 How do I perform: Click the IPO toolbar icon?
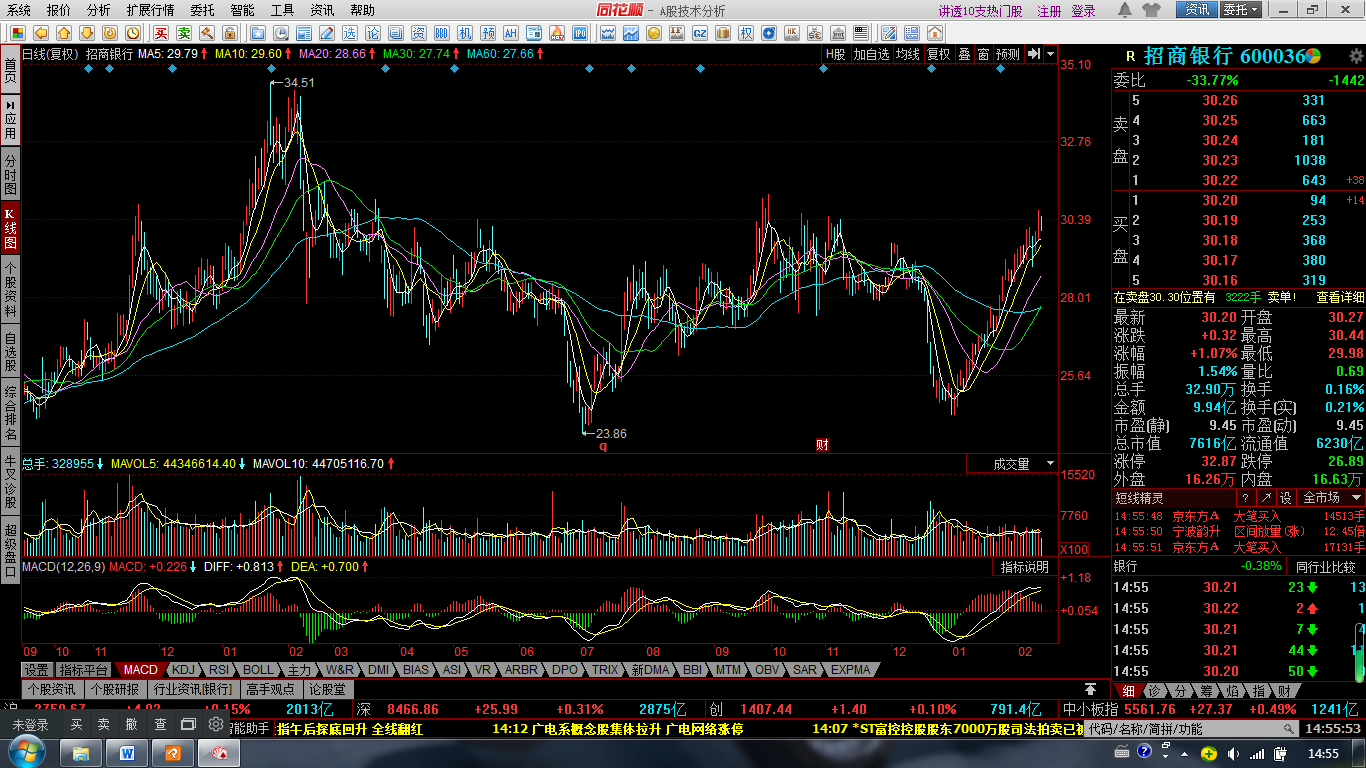[580, 33]
